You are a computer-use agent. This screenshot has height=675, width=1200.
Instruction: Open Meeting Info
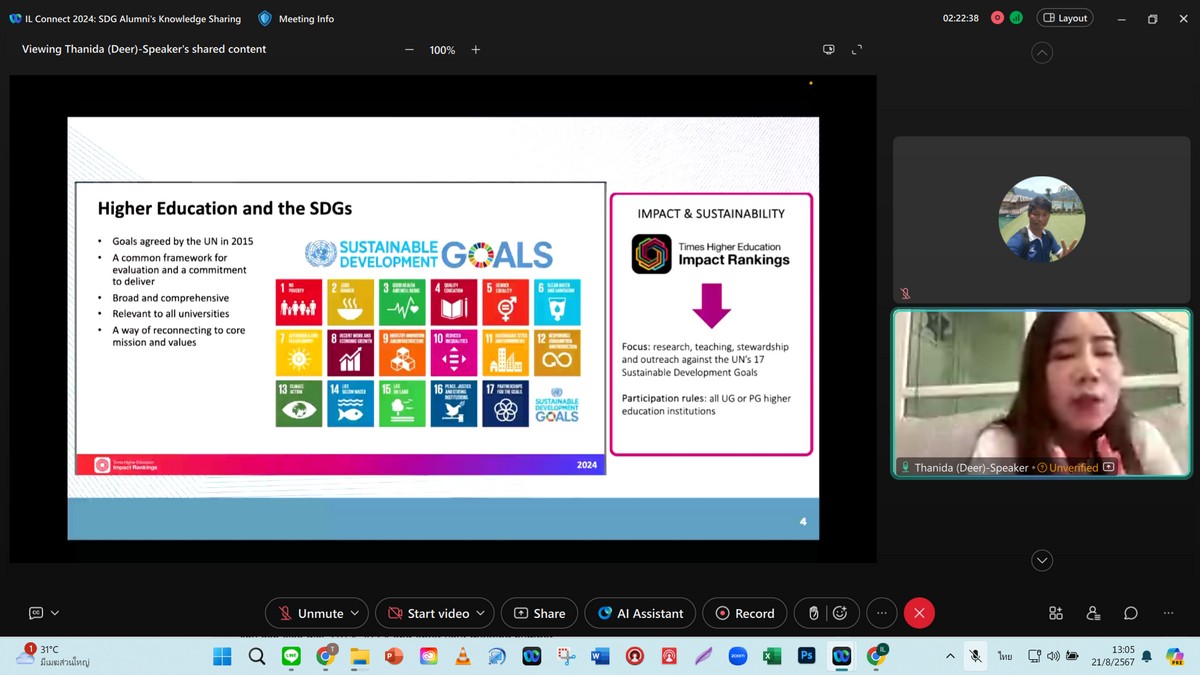point(296,18)
